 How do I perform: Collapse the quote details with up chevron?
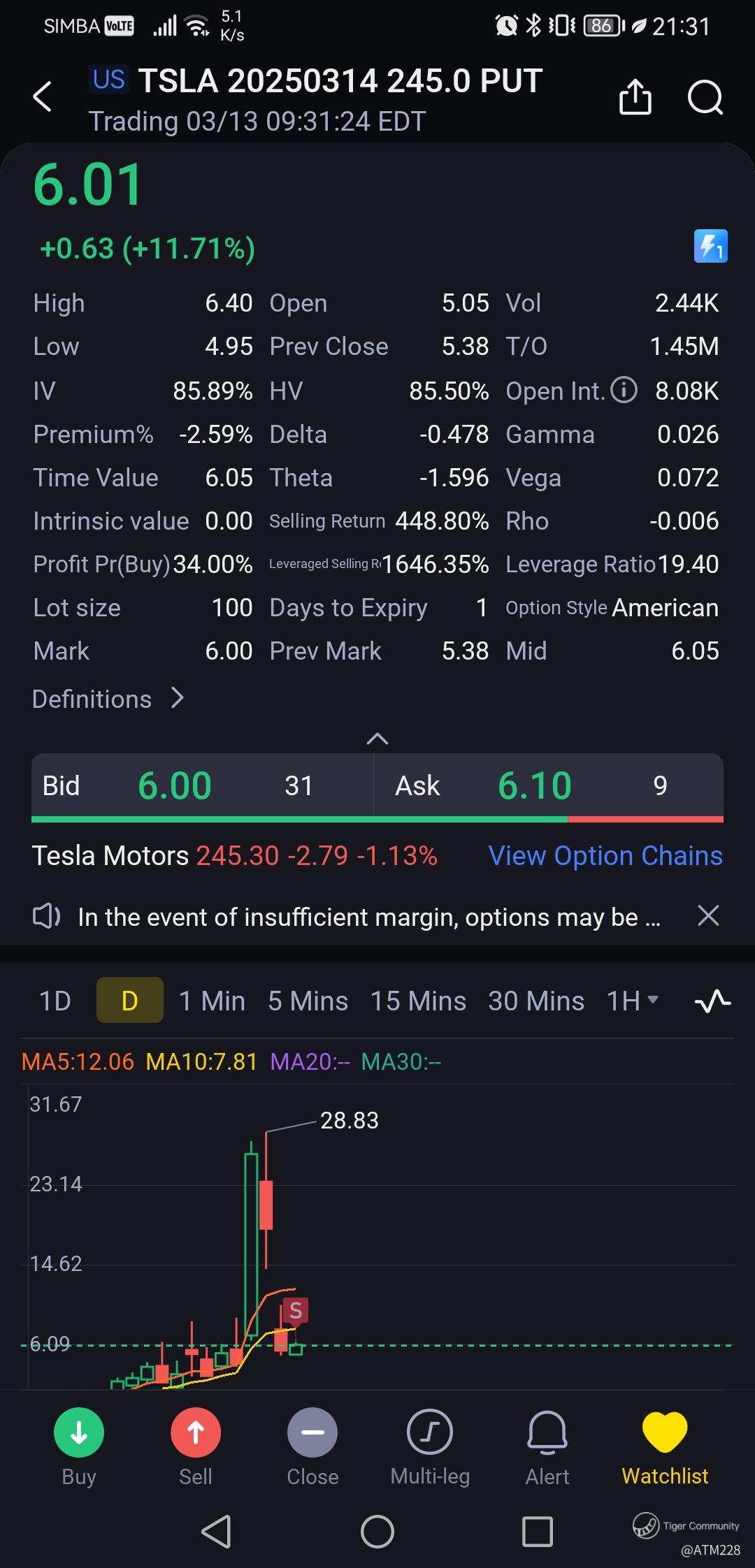[x=377, y=739]
